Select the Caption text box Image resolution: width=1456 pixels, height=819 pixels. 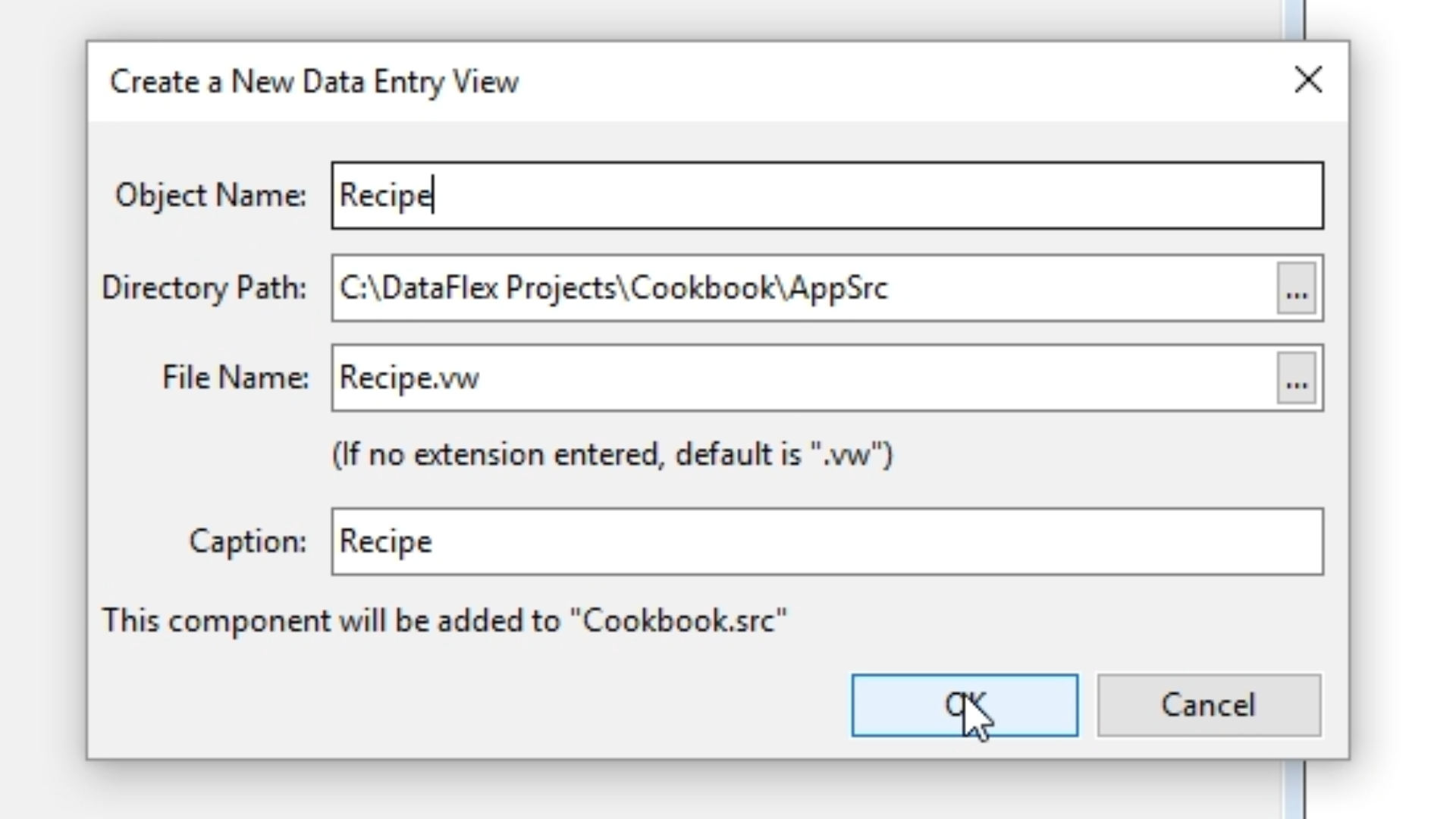[827, 541]
